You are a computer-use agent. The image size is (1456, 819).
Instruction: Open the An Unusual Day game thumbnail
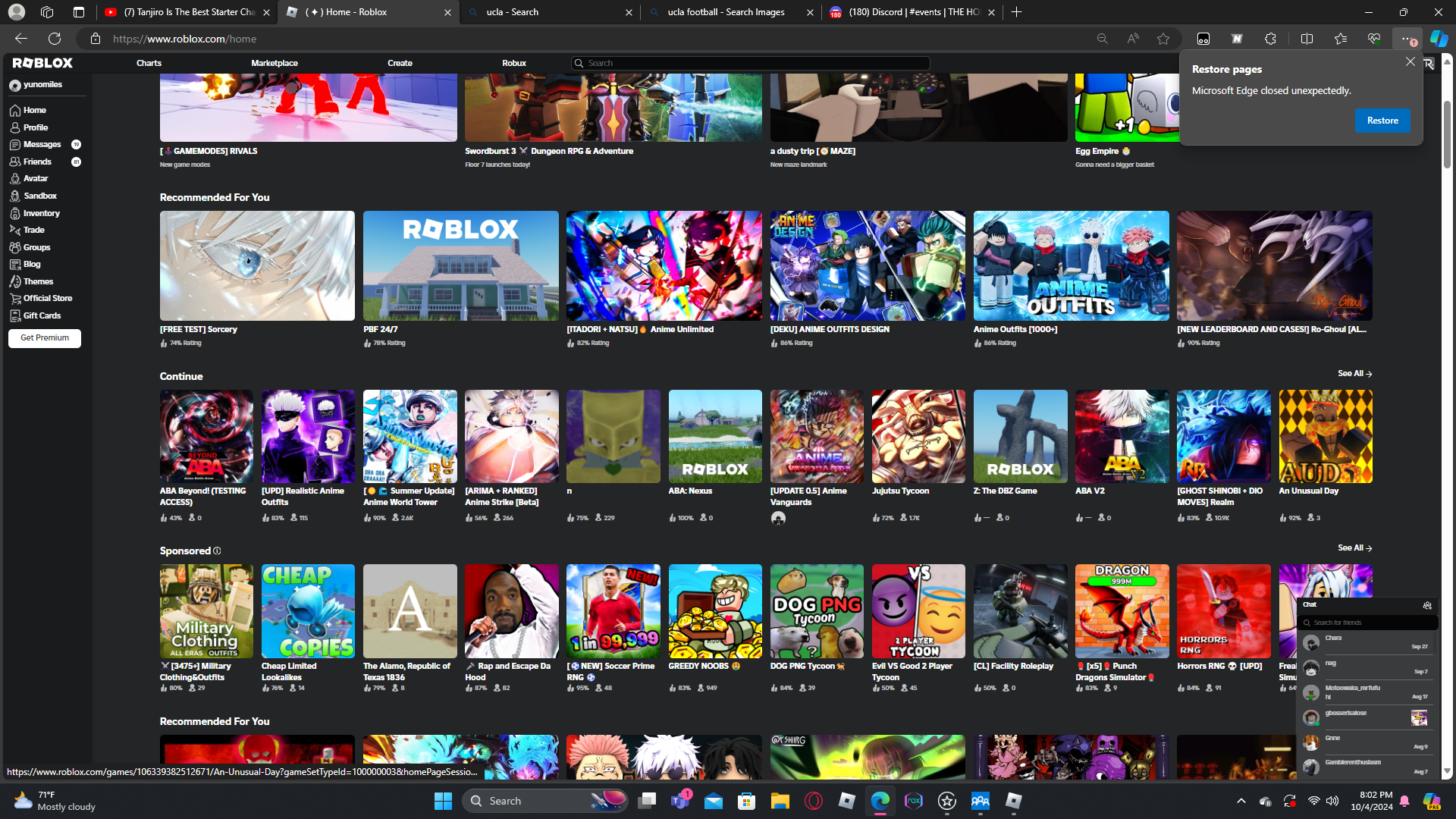coord(1326,436)
